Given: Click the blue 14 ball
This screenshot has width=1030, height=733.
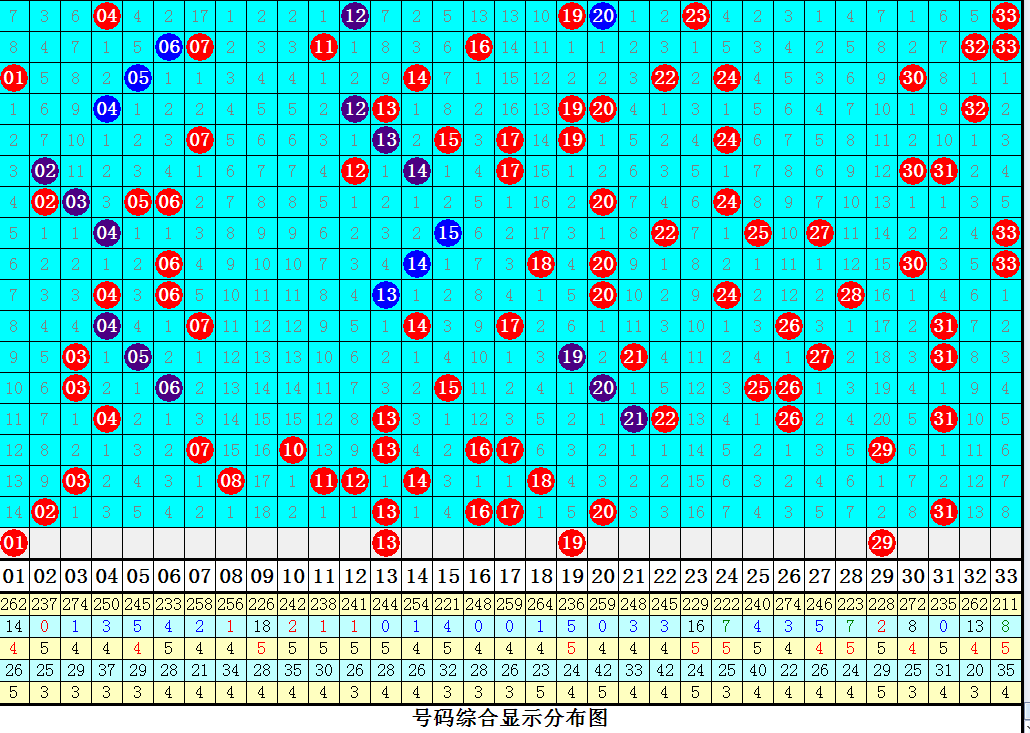Looking at the screenshot, I should pos(417,264).
